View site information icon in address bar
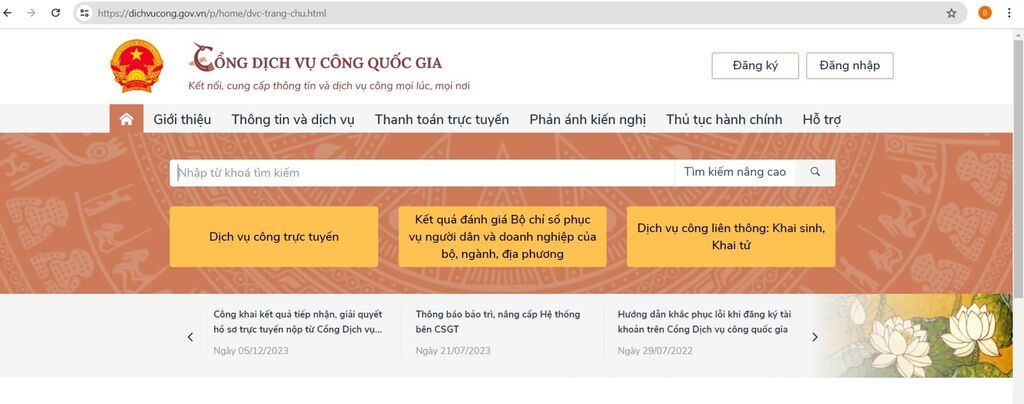1024x404 pixels. click(85, 14)
